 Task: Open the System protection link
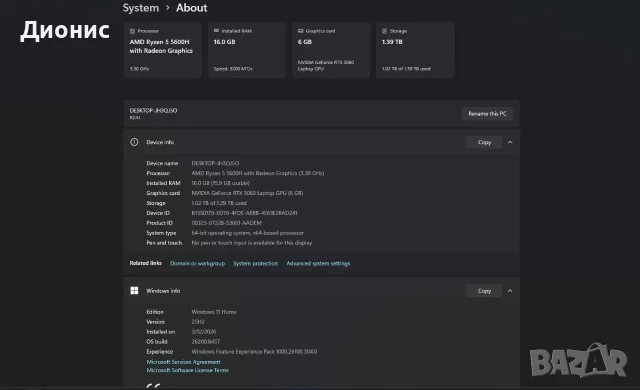[256, 264]
